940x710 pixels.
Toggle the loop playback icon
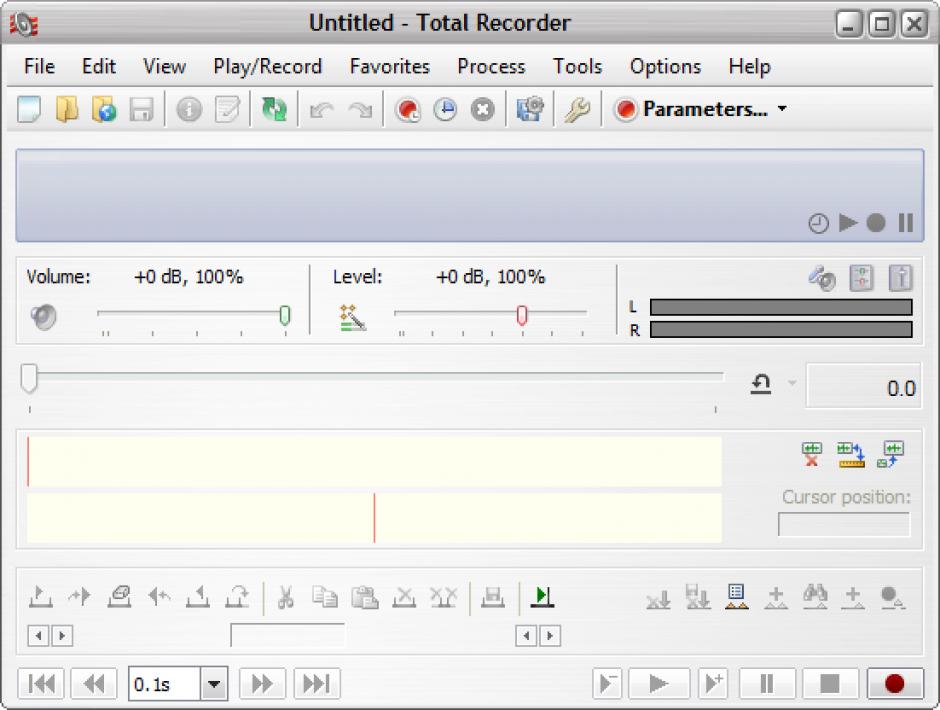click(761, 386)
